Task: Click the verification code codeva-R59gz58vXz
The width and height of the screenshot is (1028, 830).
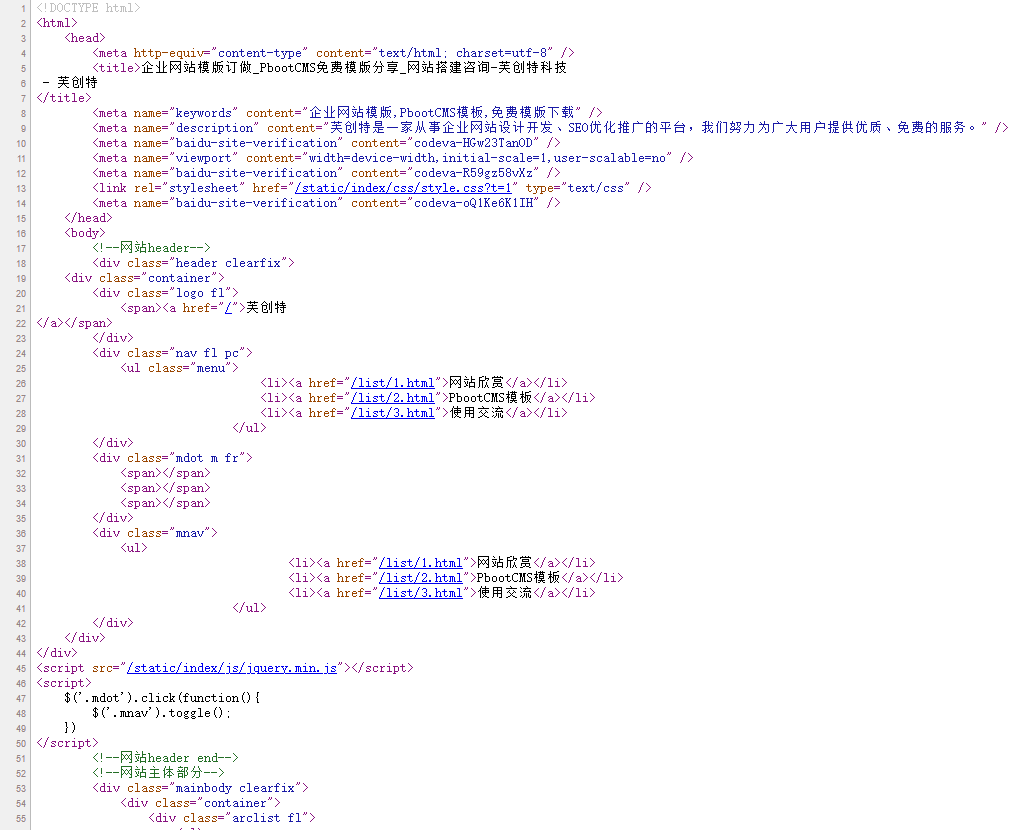Action: 473,173
